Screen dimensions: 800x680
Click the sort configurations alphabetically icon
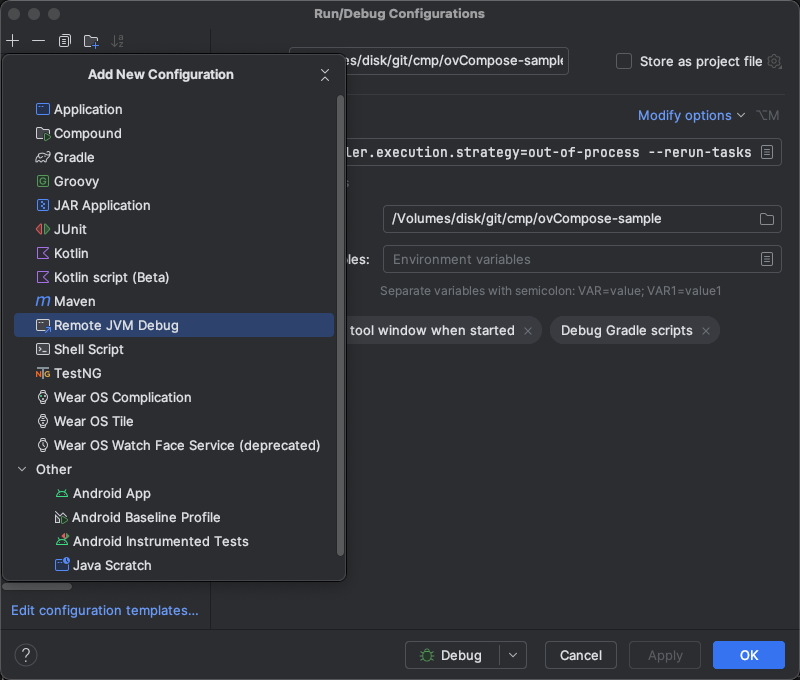coord(118,41)
